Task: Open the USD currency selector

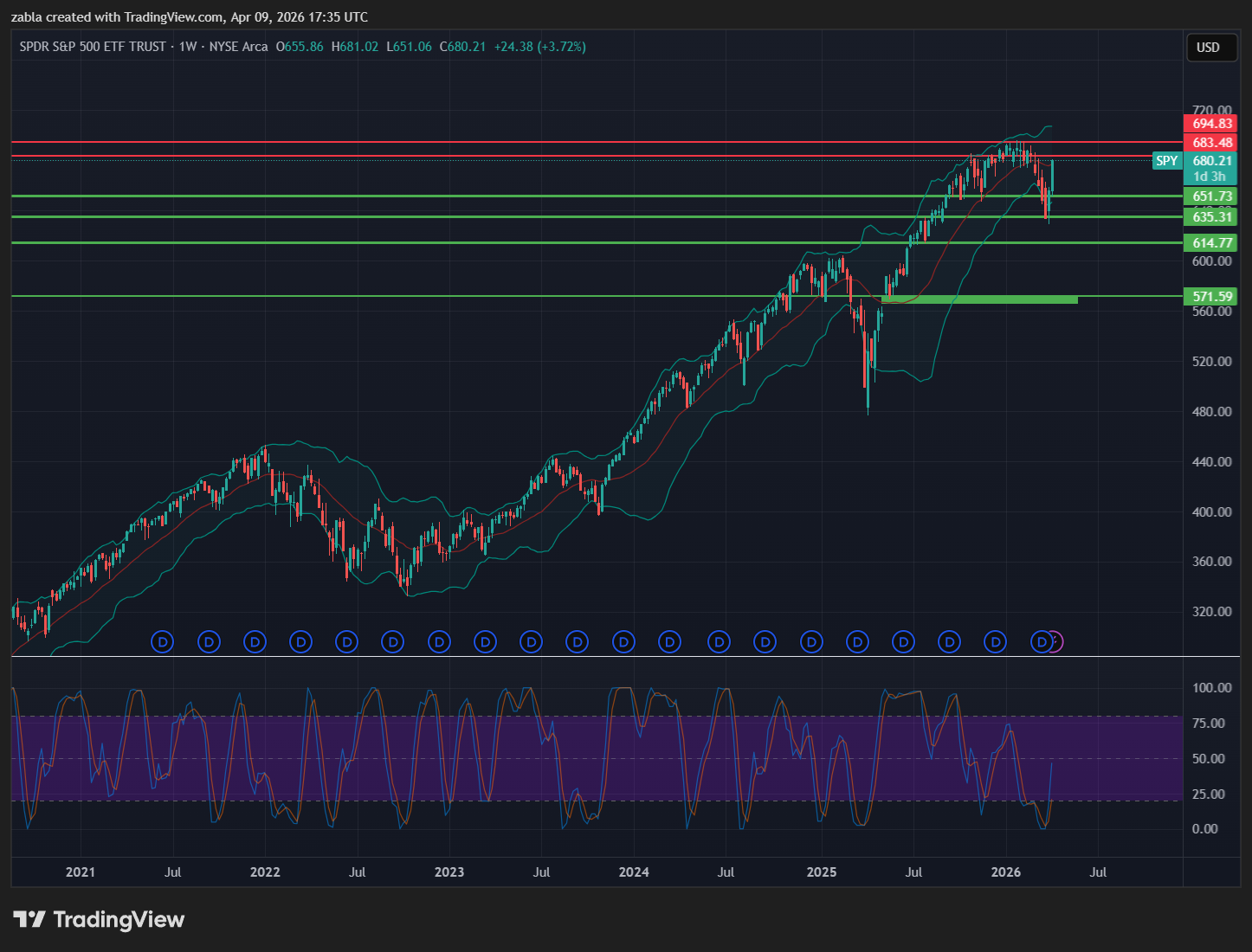Action: [x=1208, y=48]
